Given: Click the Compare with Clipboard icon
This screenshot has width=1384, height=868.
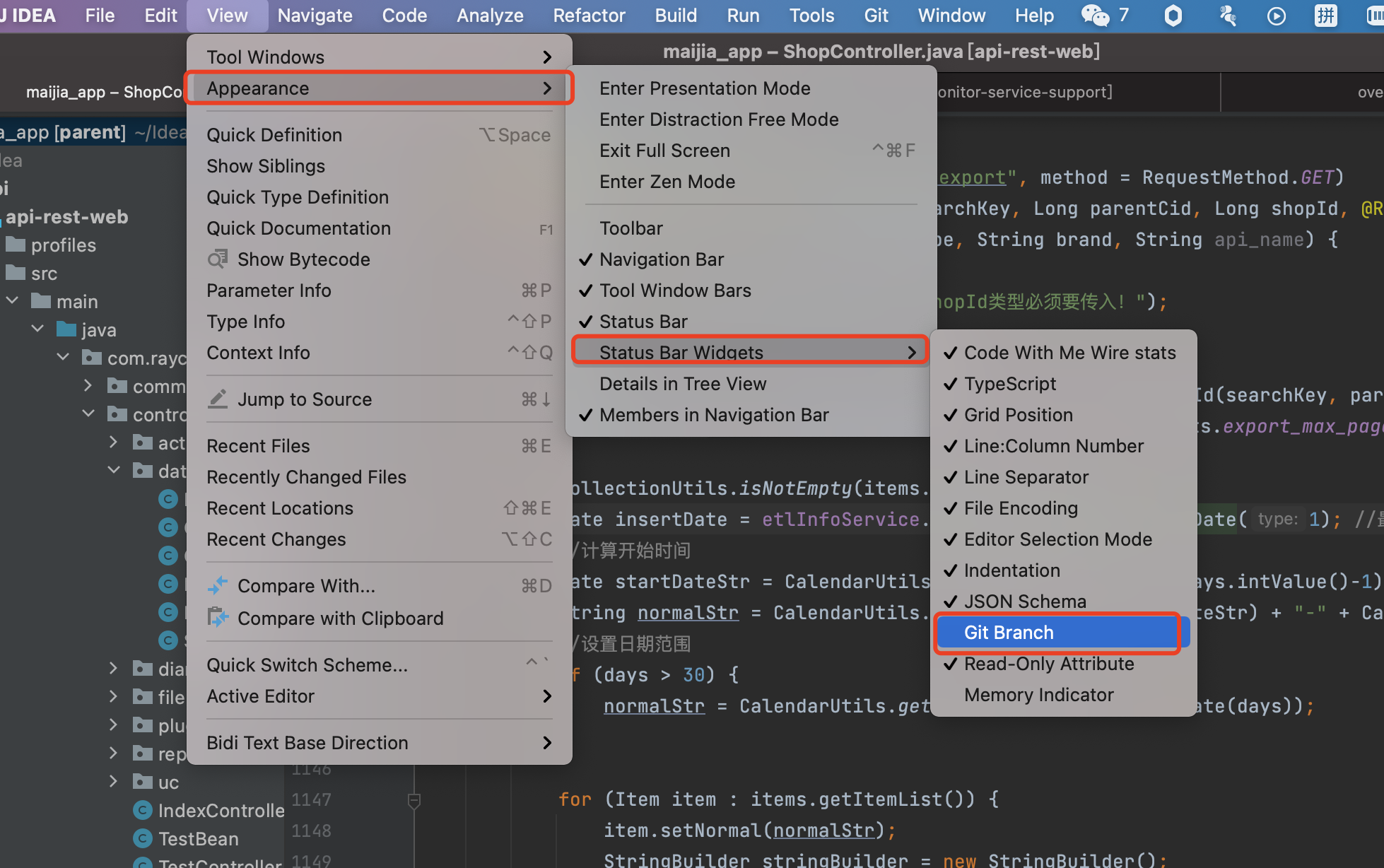Looking at the screenshot, I should [218, 618].
